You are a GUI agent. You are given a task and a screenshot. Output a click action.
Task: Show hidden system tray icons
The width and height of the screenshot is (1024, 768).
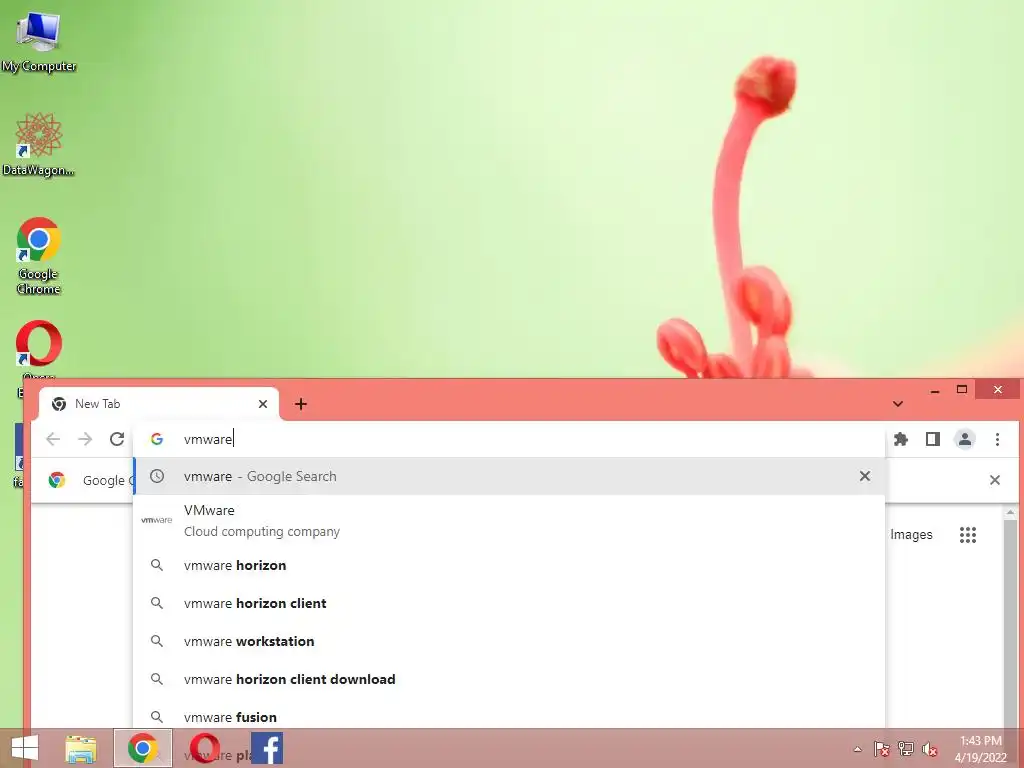click(857, 749)
